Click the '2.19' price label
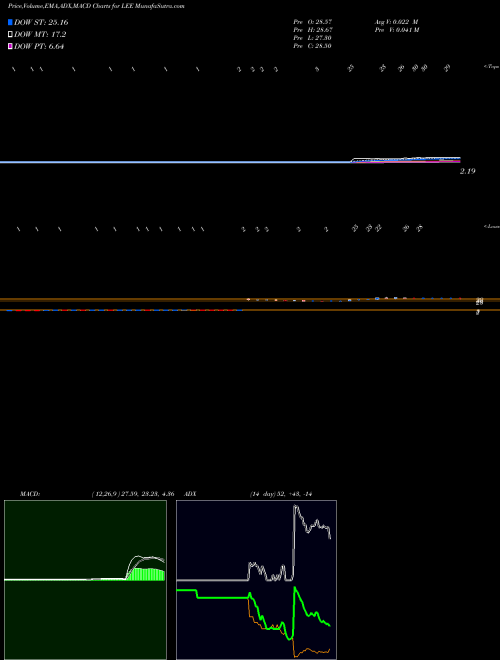The height and width of the screenshot is (660, 500). [x=468, y=171]
